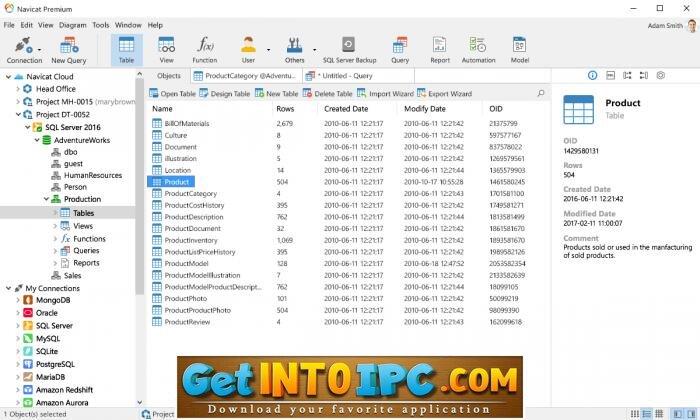Click Open Table button
The width and height of the screenshot is (700, 420).
172,93
